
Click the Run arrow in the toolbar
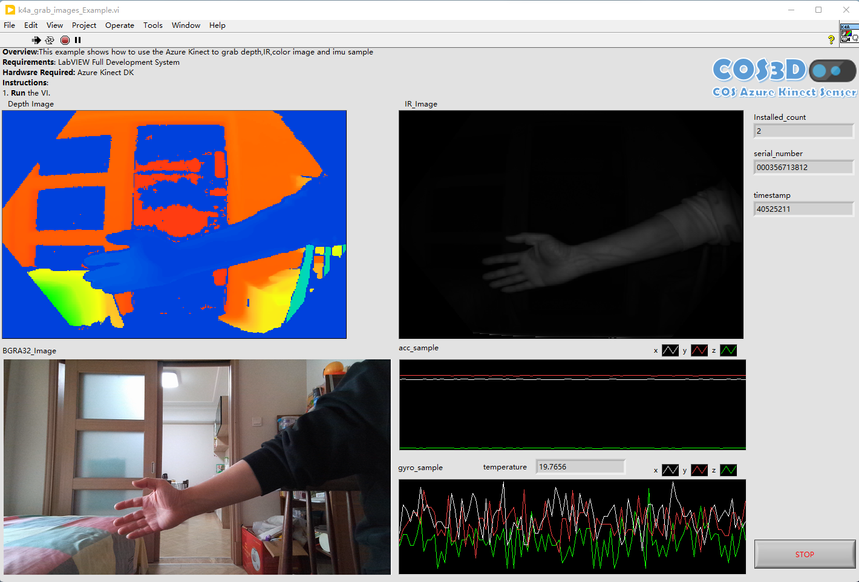coord(36,40)
